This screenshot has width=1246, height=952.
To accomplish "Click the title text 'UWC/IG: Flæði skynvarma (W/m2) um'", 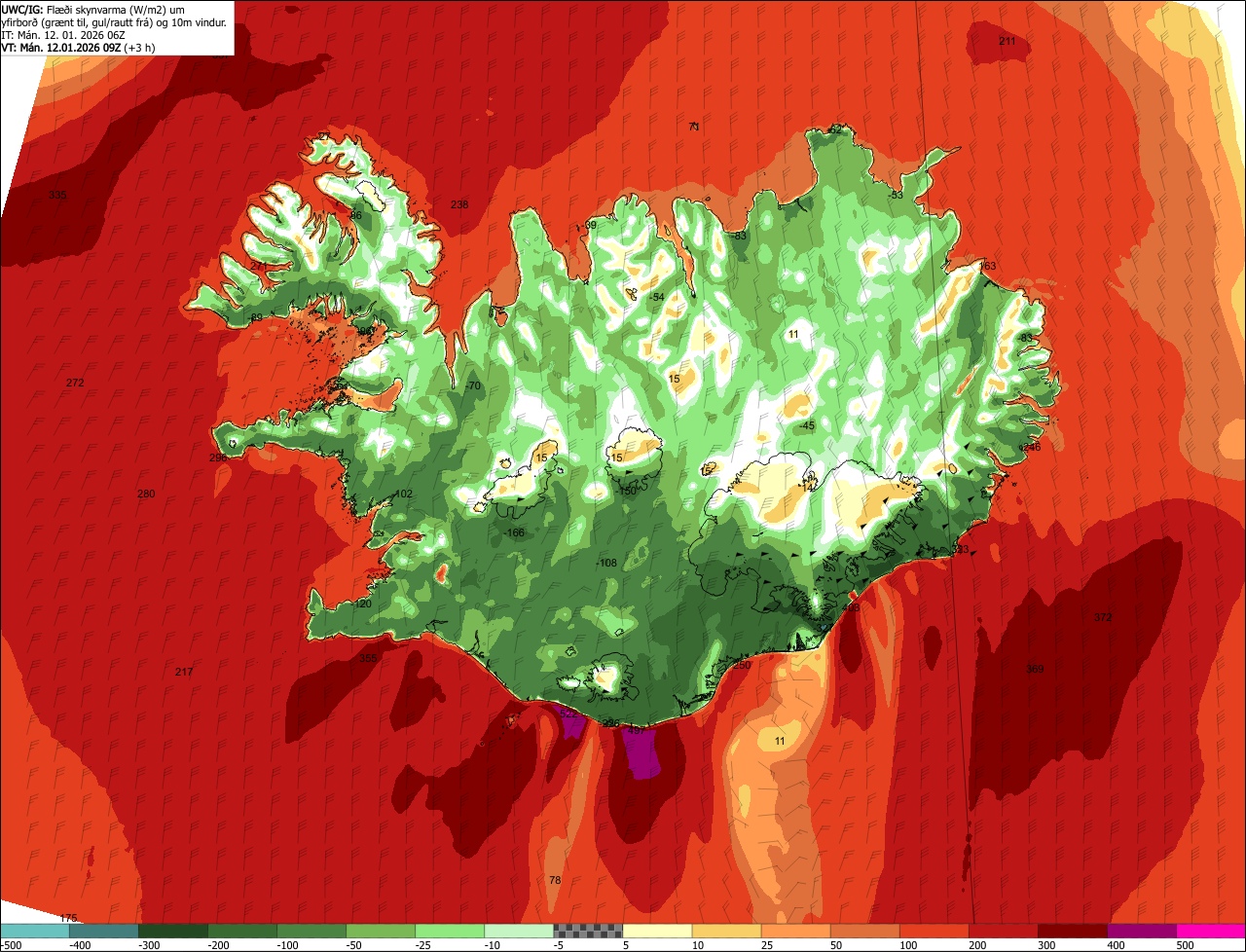I will click(93, 10).
